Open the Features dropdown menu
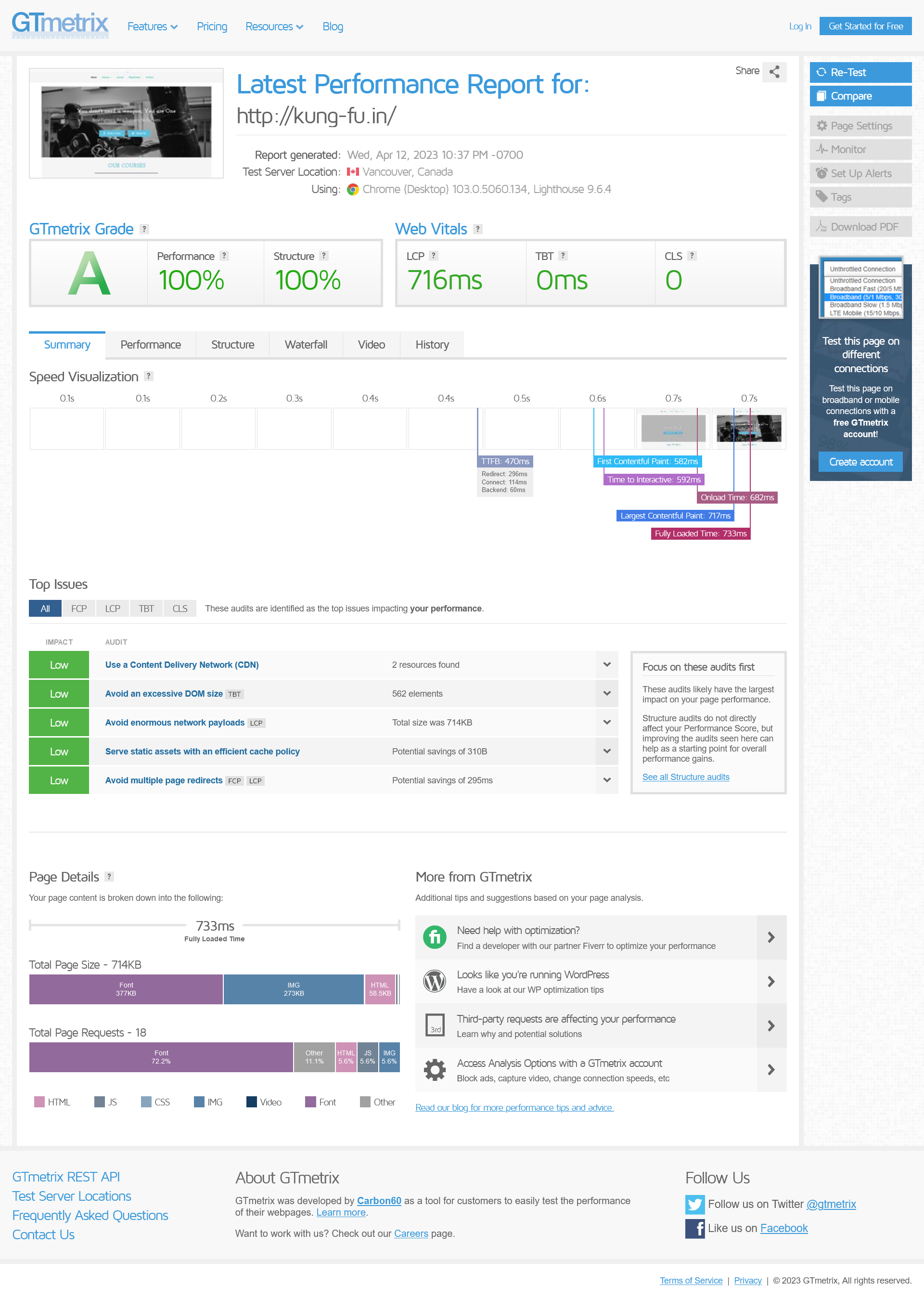Viewport: 924px width, 1298px height. [152, 27]
